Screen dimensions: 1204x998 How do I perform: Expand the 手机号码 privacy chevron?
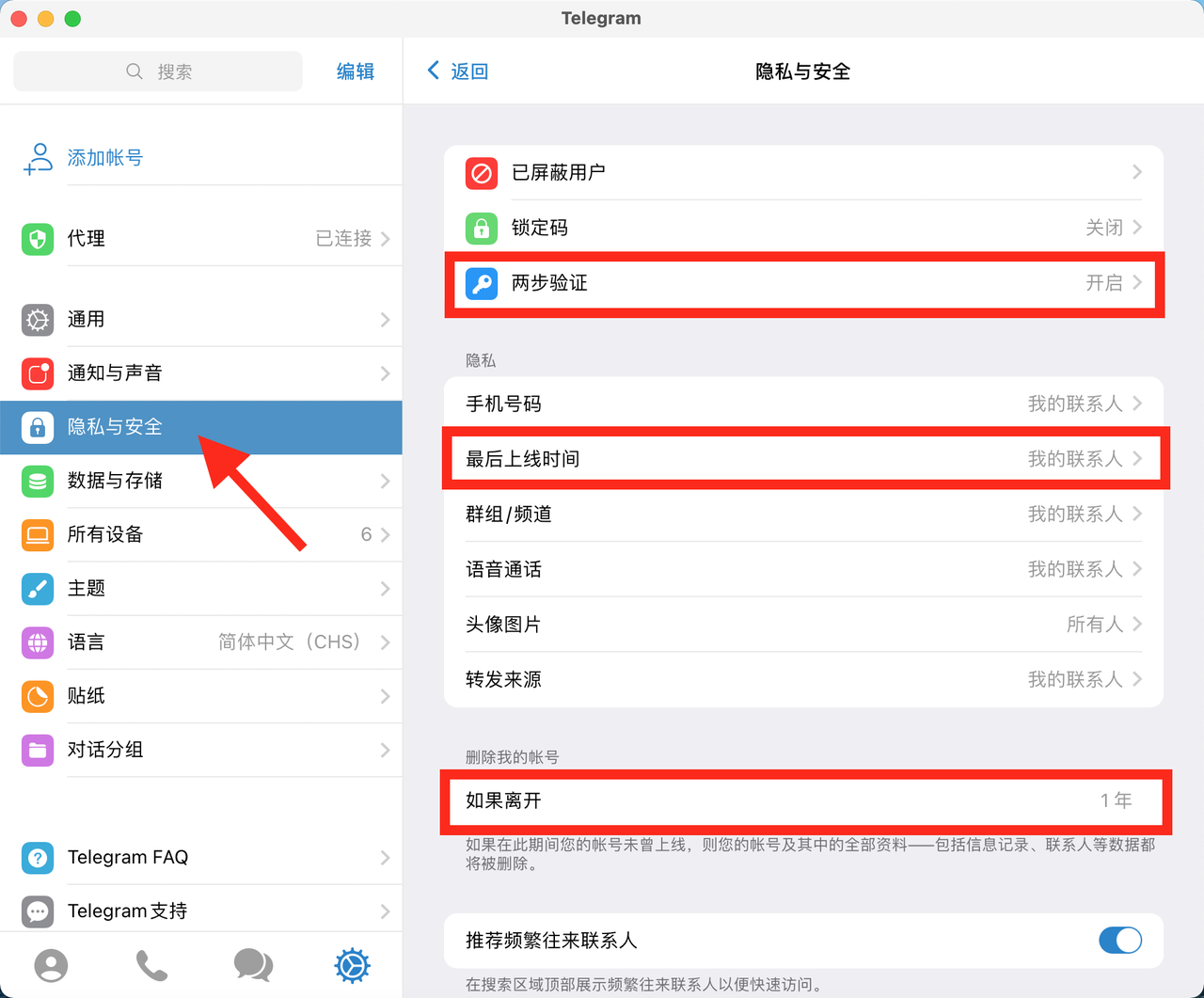tap(1137, 404)
